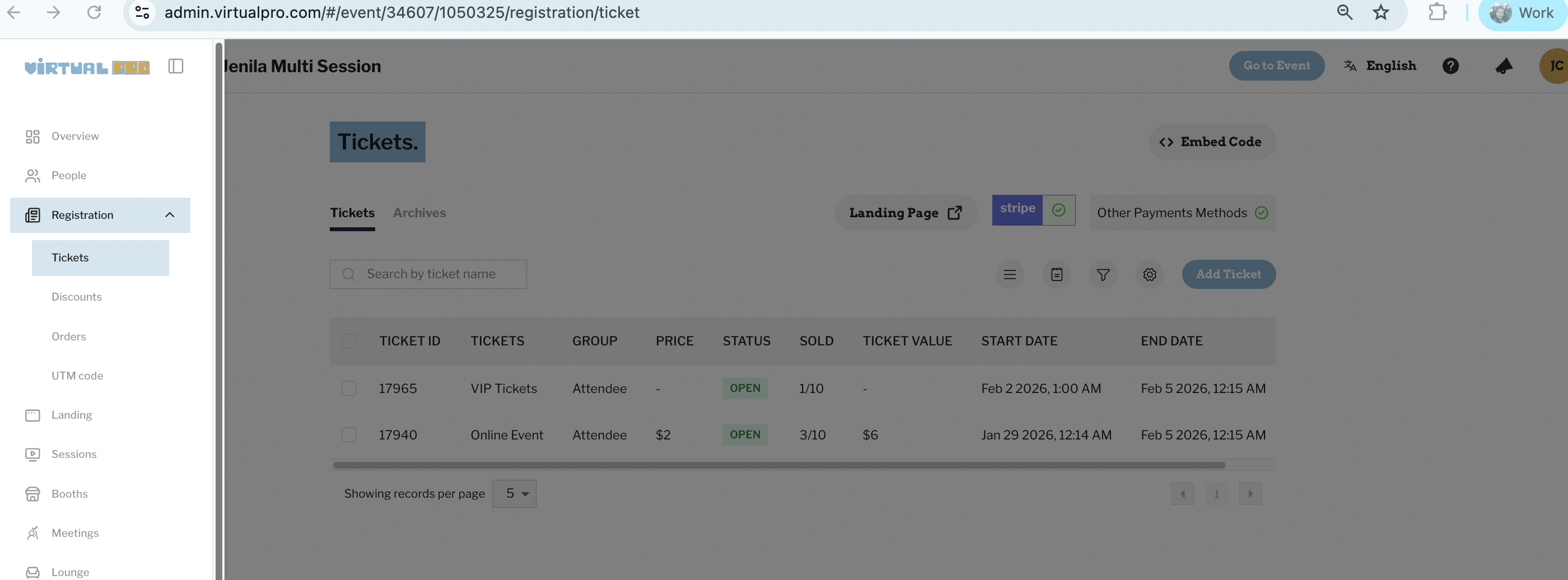Viewport: 1568px width, 580px height.
Task: Click the clipboard form icon
Action: (1057, 274)
